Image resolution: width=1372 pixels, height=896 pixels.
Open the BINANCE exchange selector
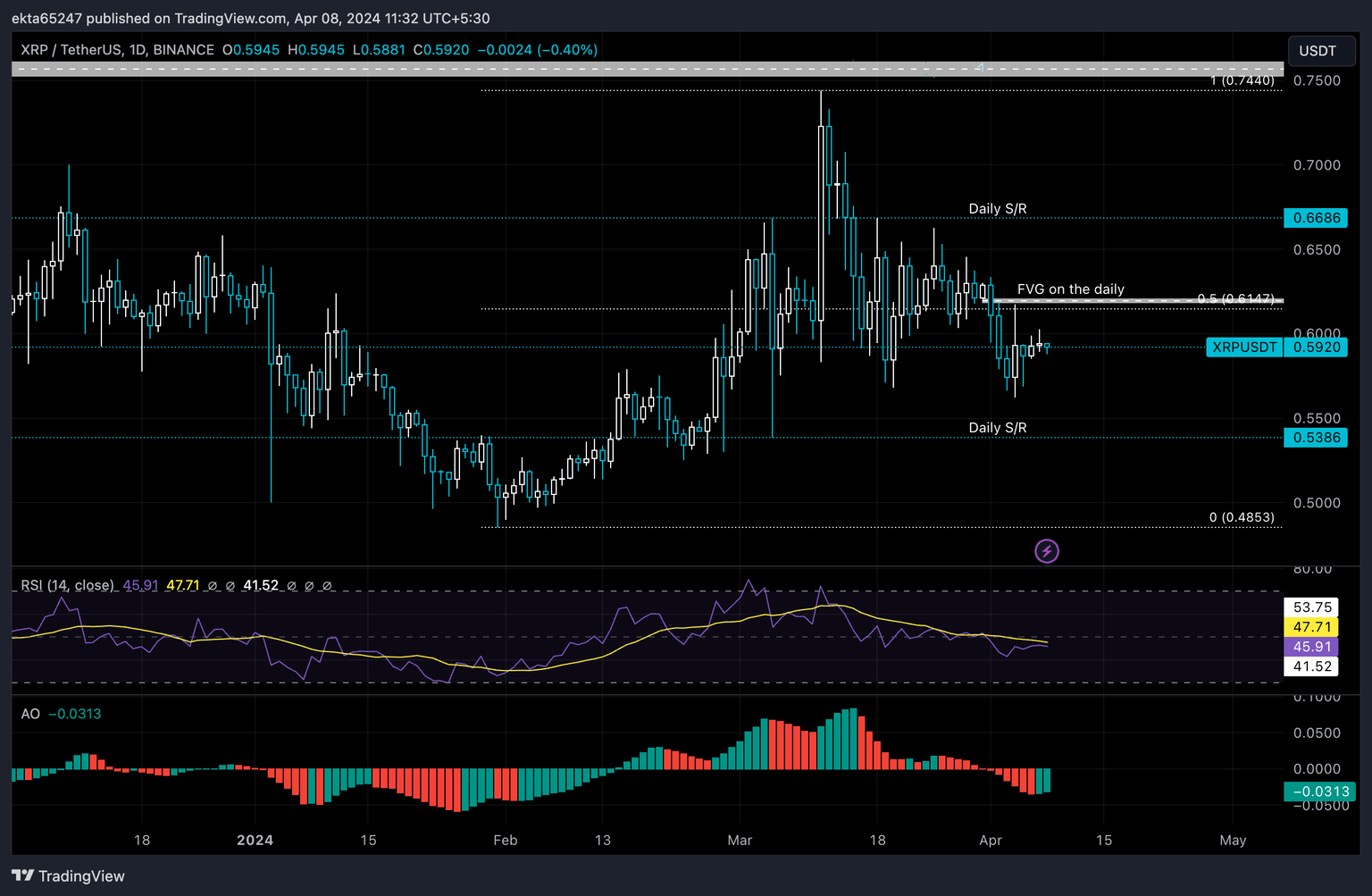[181, 50]
